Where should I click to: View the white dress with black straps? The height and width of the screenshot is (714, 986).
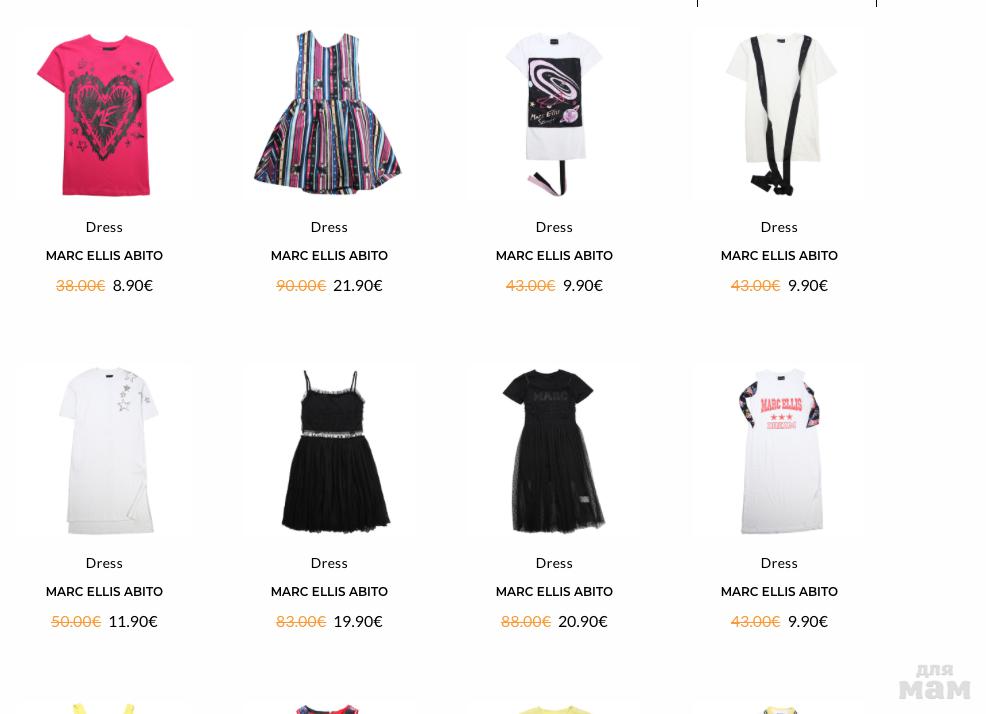pyautogui.click(x=780, y=114)
